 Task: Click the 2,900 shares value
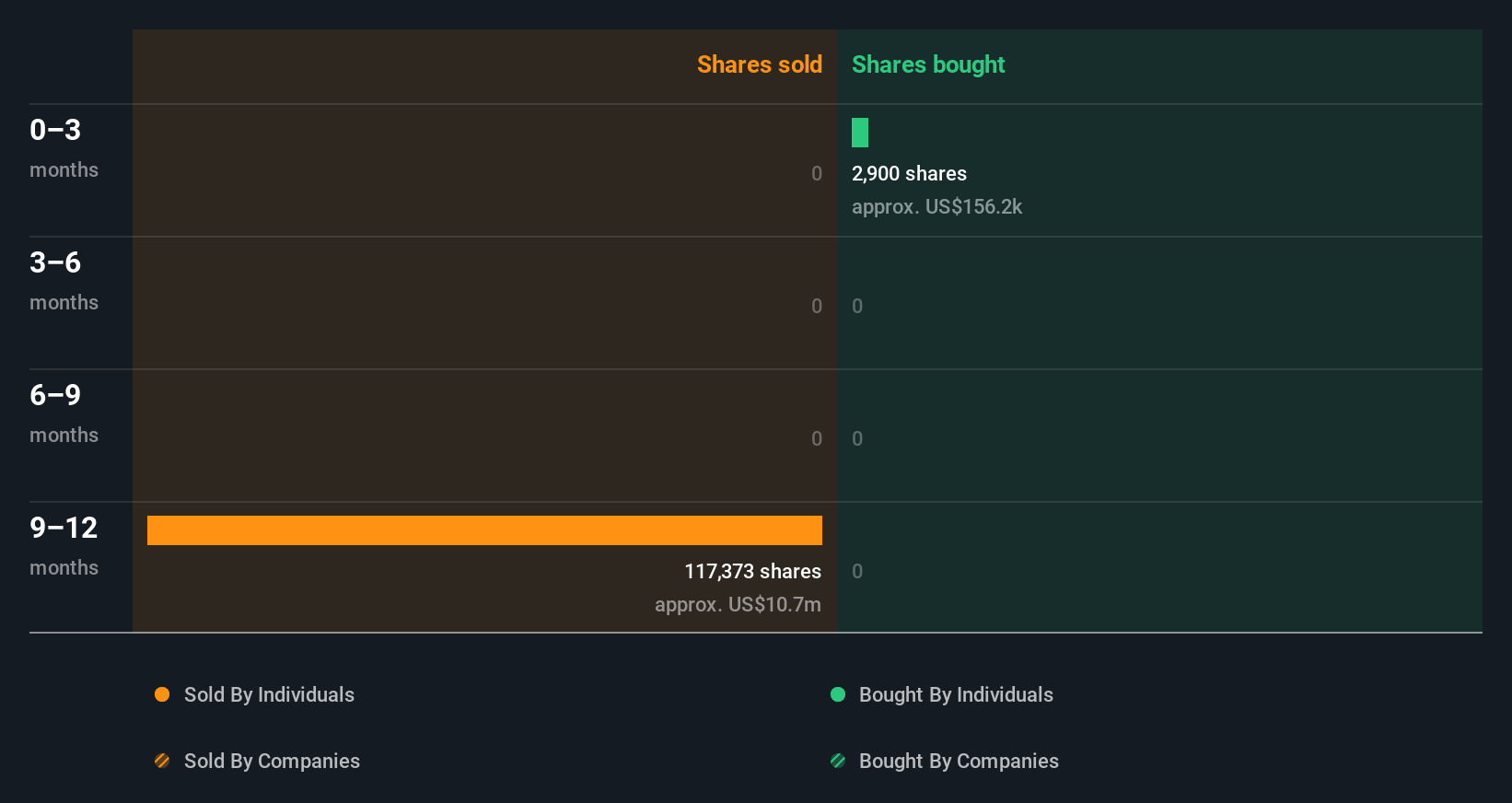point(909,173)
